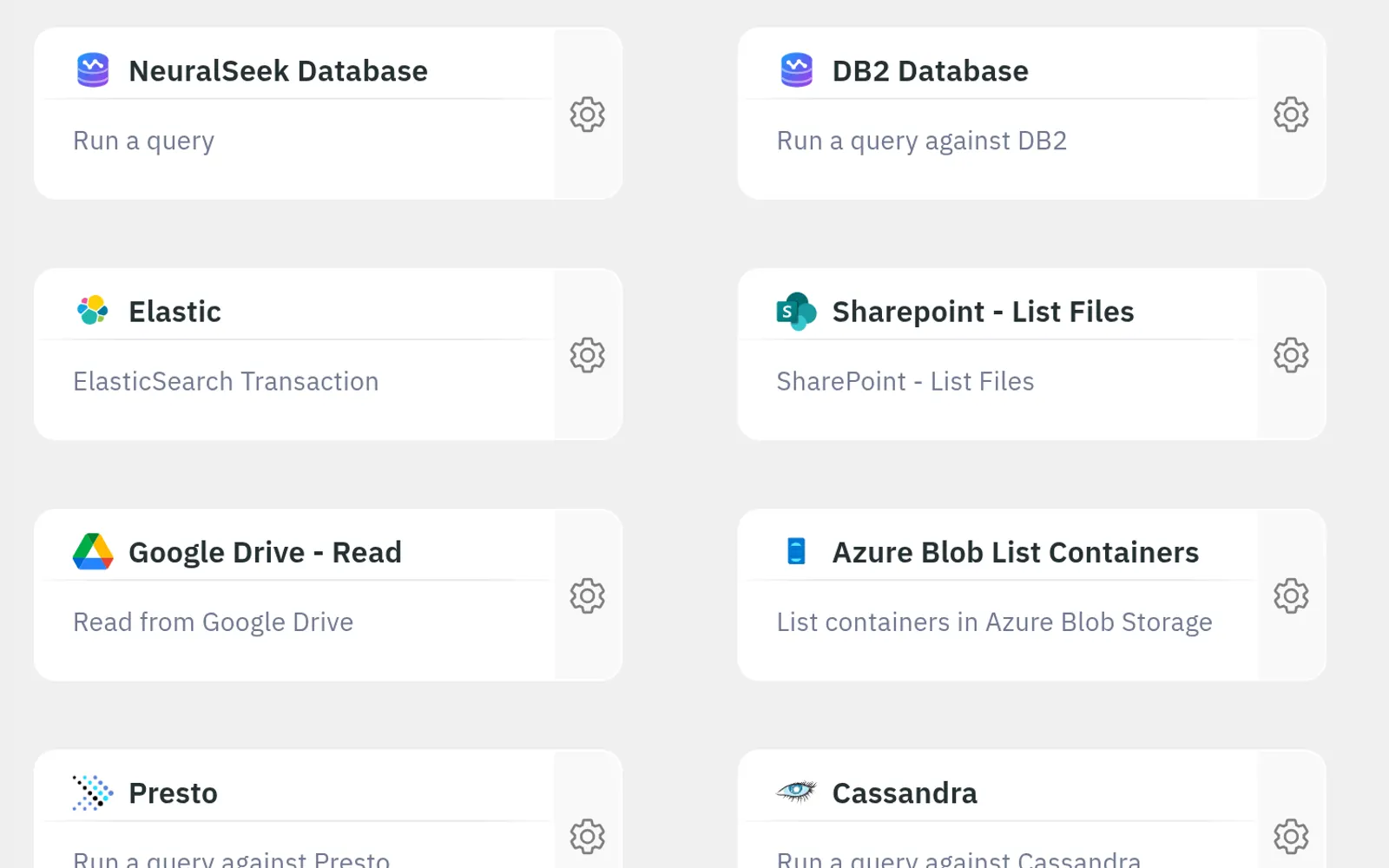
Task: Open settings gear for Google Drive - Read
Action: pyautogui.click(x=588, y=596)
